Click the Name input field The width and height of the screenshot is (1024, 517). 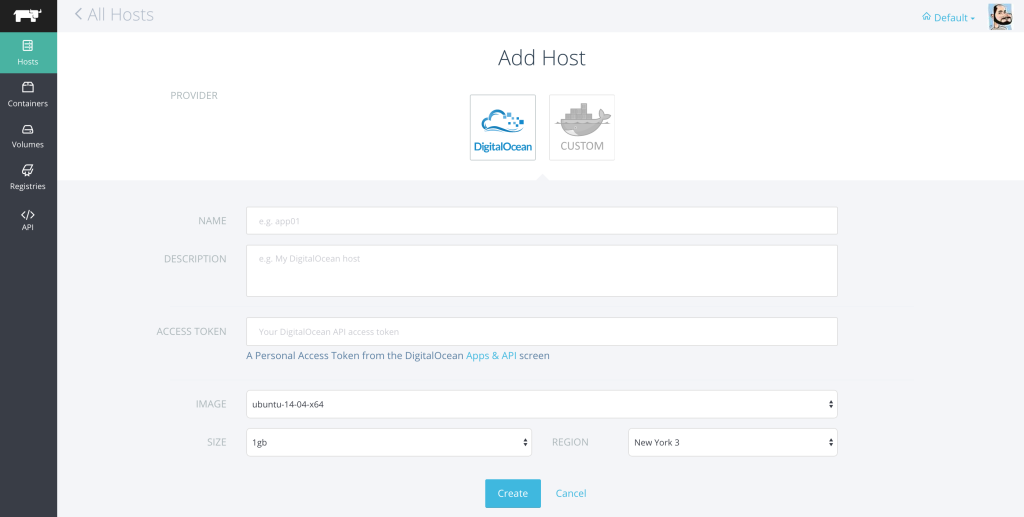tap(541, 221)
